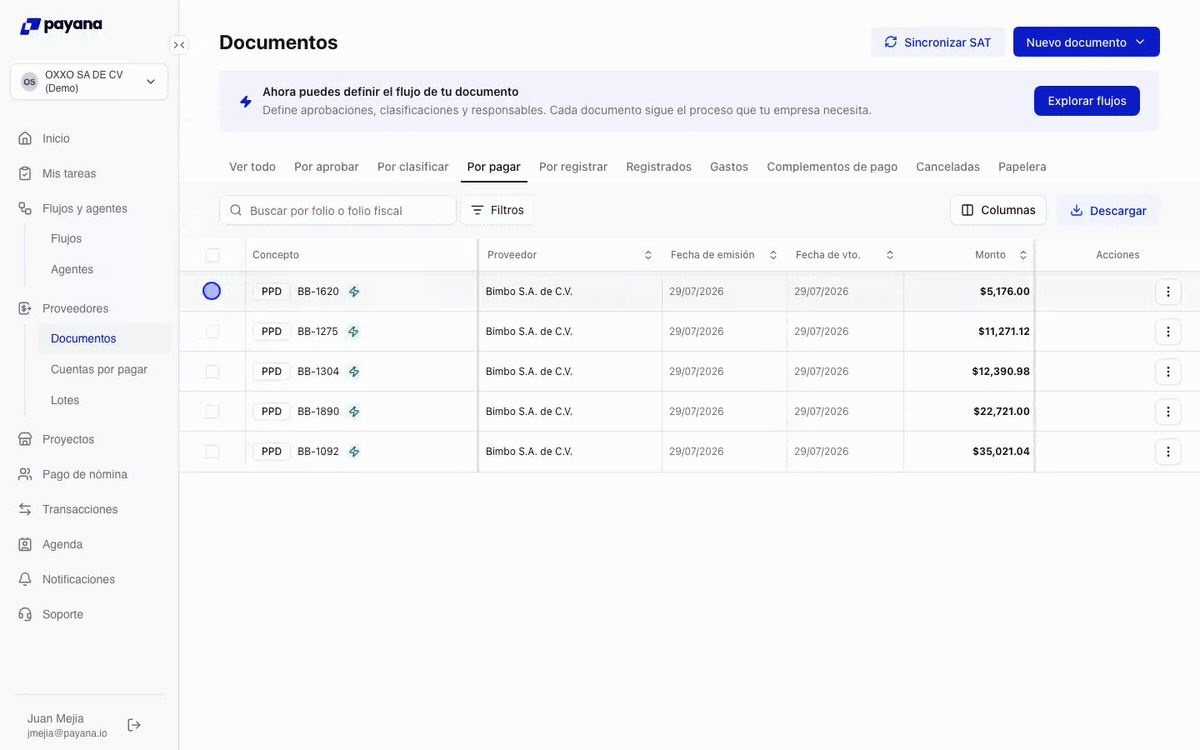The width and height of the screenshot is (1200, 750).
Task: Click the Explorar flujos button
Action: click(x=1087, y=101)
